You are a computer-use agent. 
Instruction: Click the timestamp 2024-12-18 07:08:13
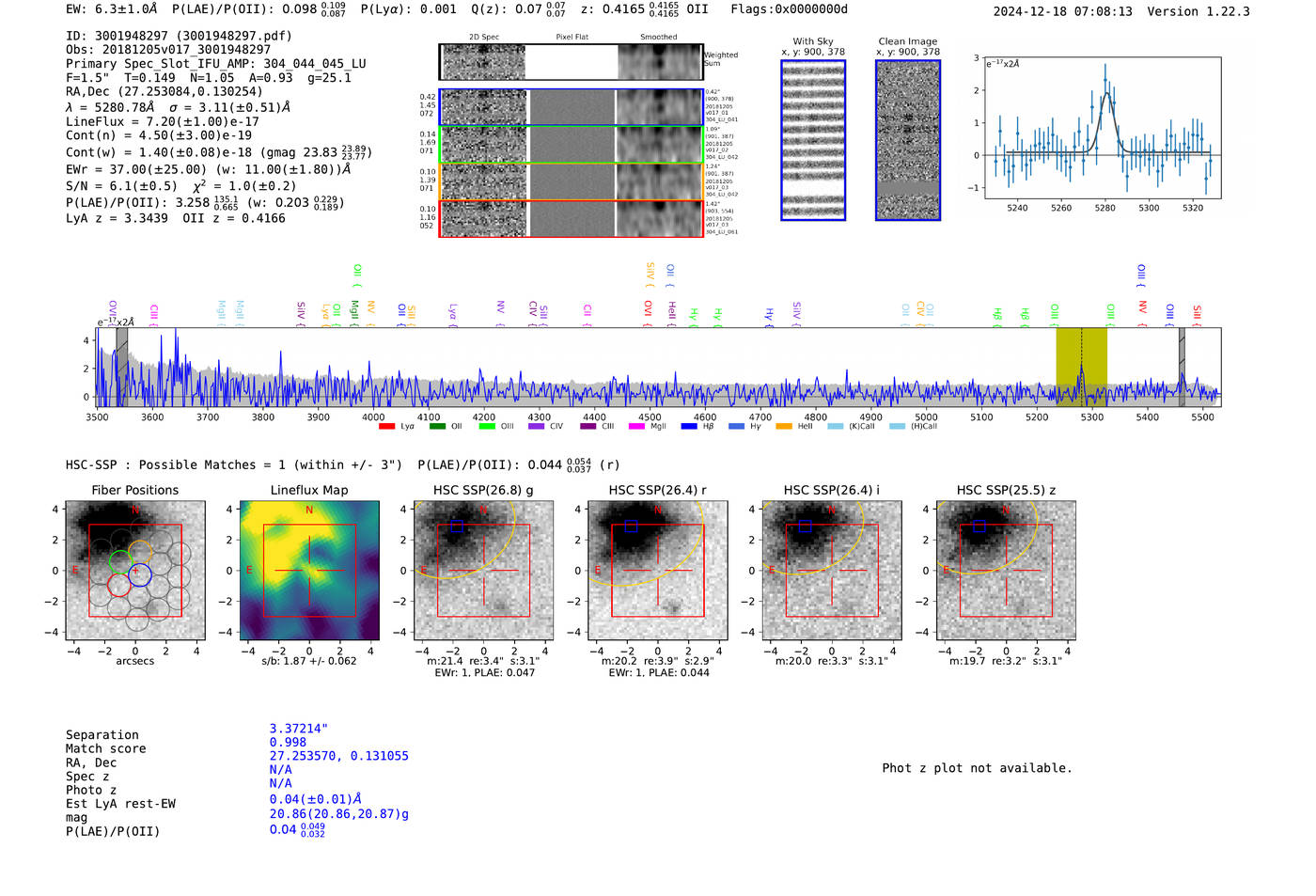1062,11
